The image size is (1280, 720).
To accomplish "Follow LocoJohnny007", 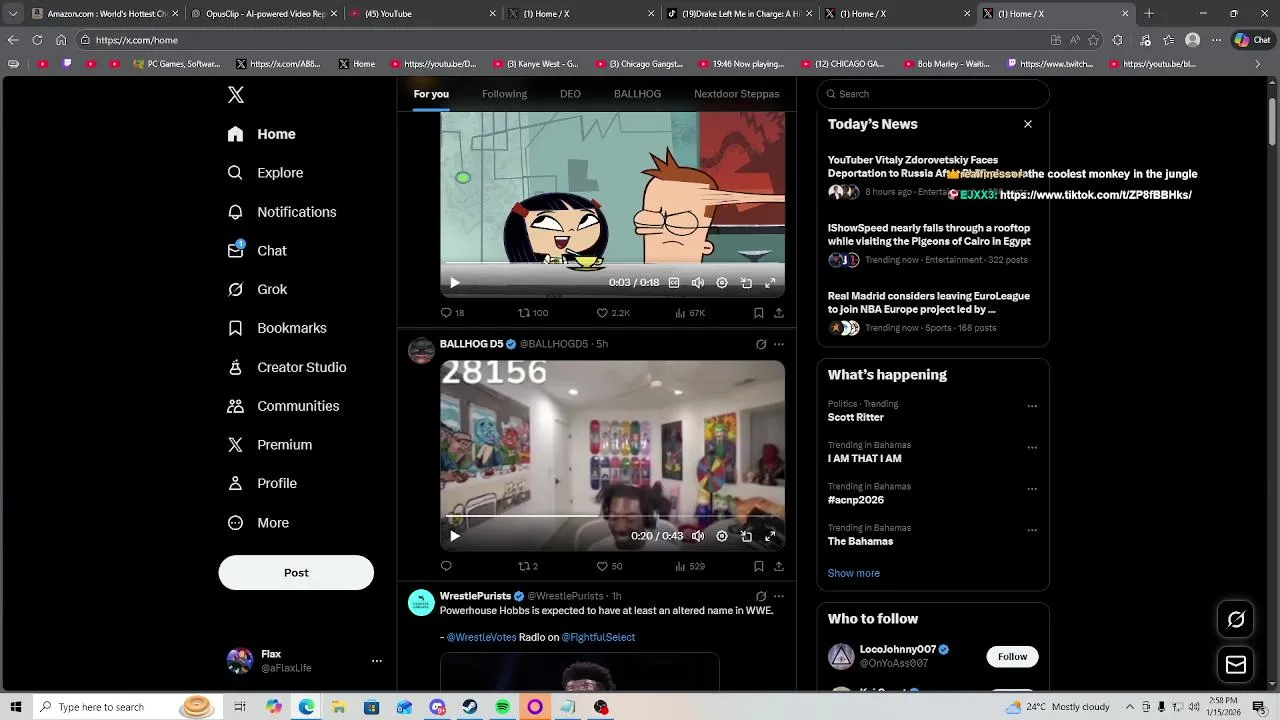I will [x=1012, y=657].
